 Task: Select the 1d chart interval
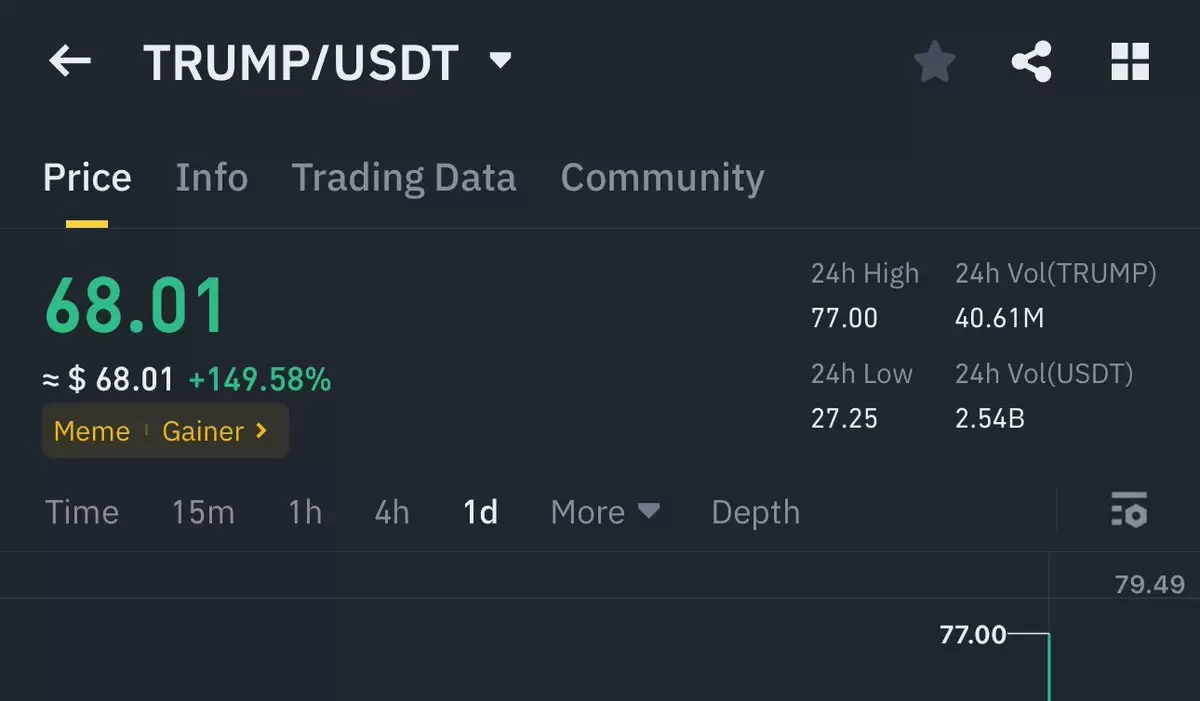point(480,512)
